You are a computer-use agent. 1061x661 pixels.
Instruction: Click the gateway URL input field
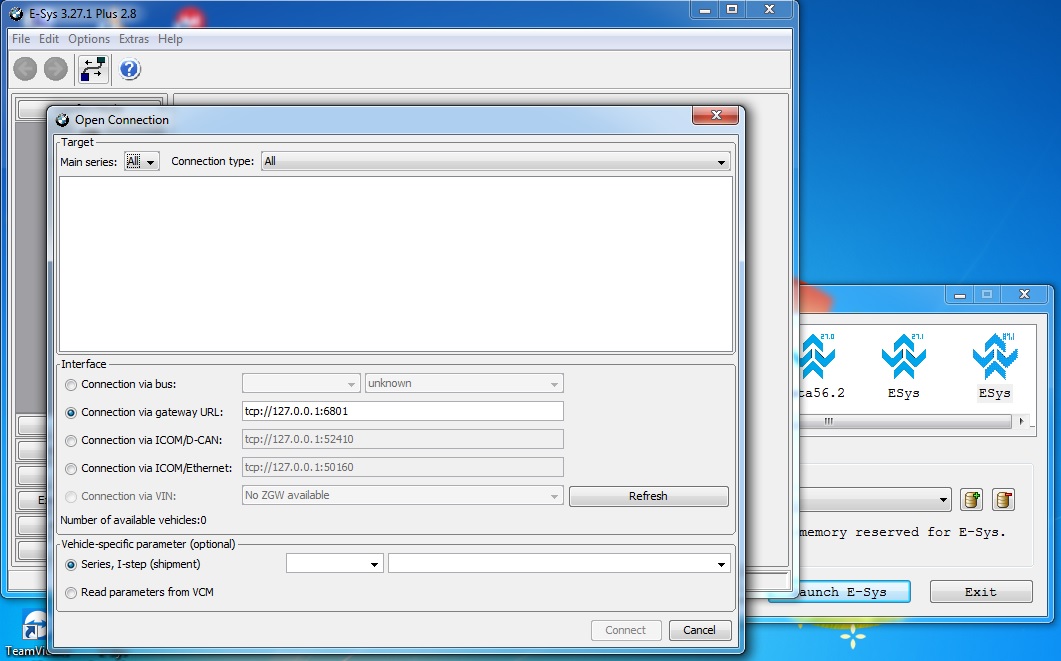[x=403, y=411]
